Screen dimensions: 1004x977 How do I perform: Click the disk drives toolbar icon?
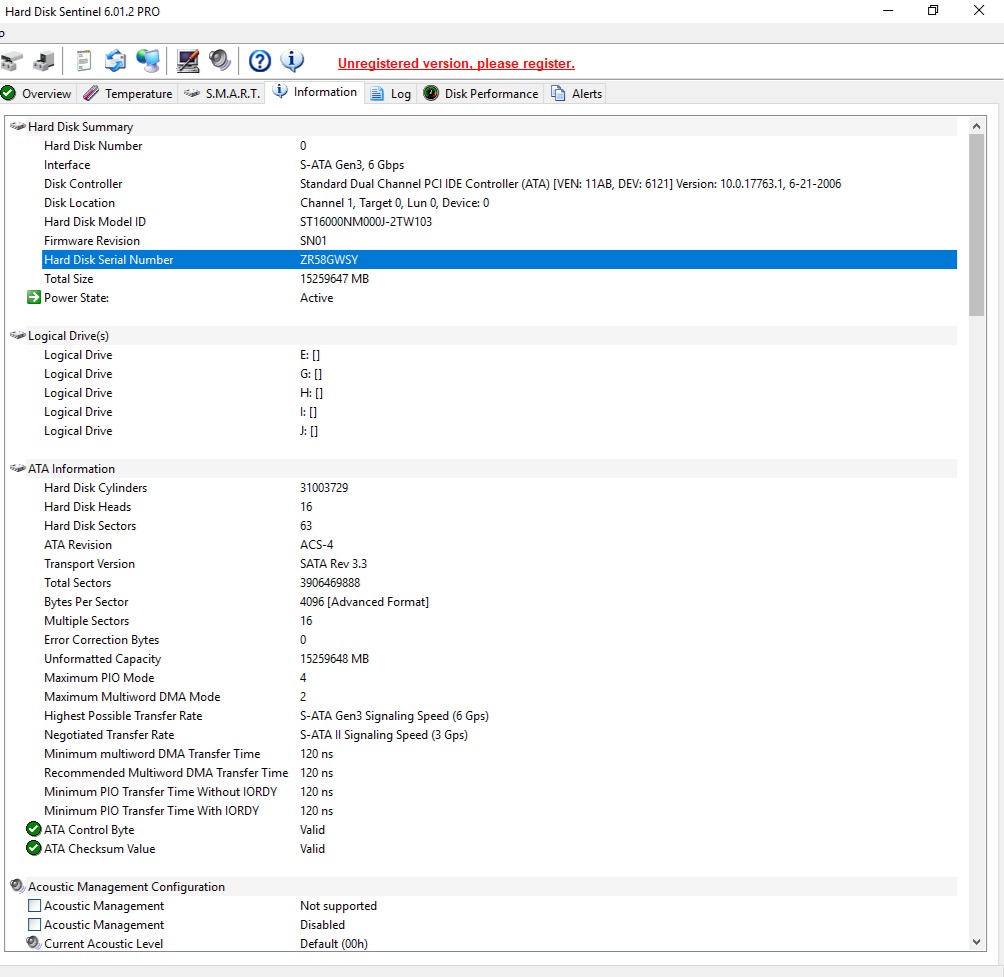click(x=12, y=61)
